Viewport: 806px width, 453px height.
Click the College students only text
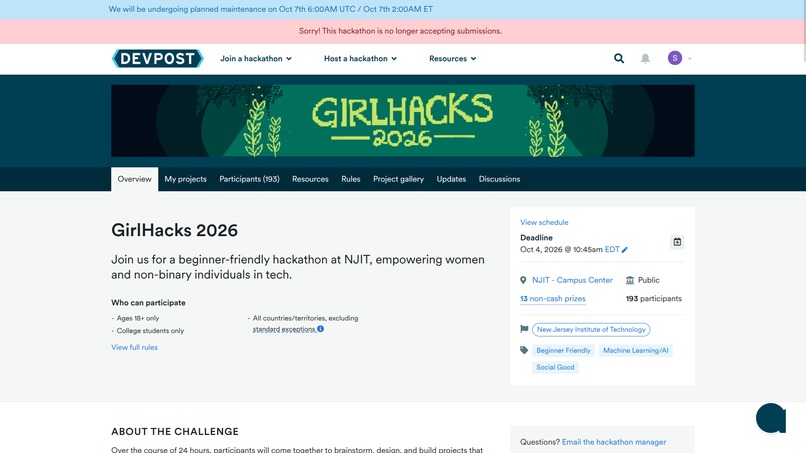[150, 331]
